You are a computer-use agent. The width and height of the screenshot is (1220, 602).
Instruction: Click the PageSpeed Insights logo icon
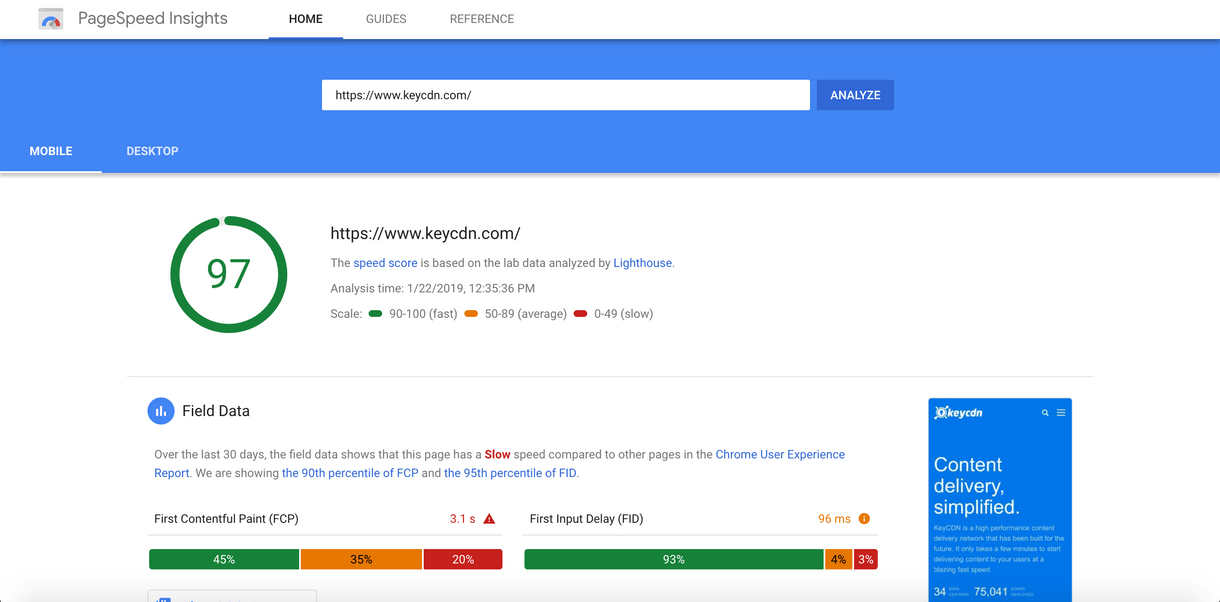(x=51, y=19)
